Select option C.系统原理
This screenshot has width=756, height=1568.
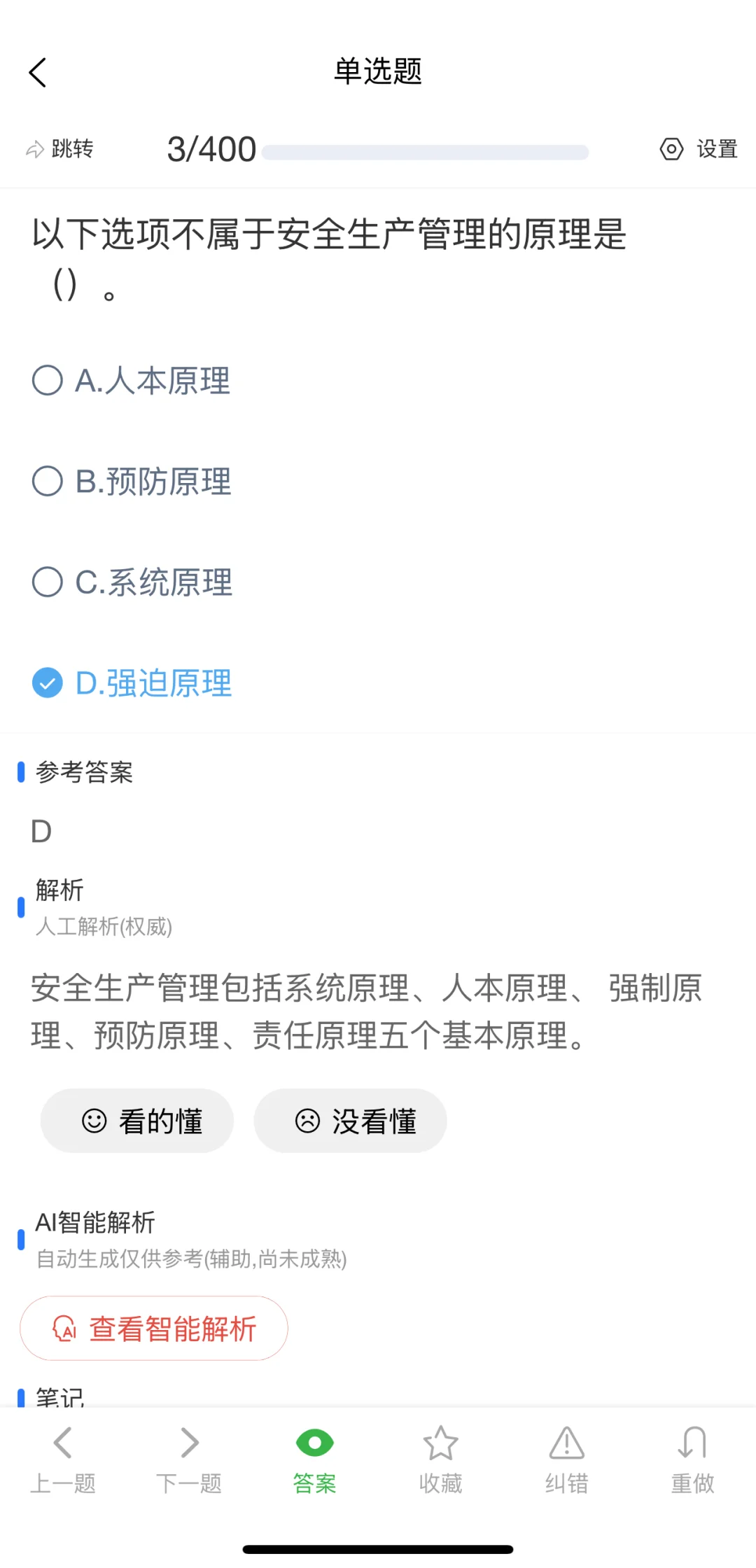pos(132,582)
